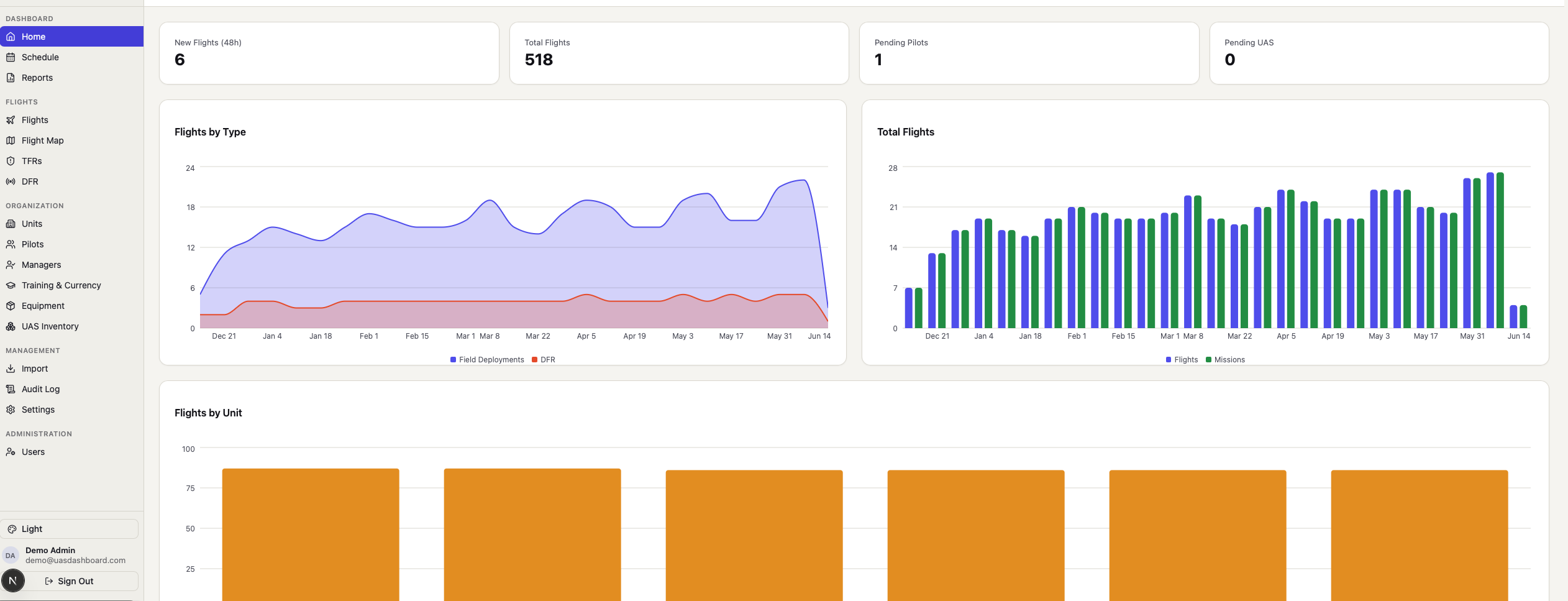
Task: Click the Equipment box icon
Action: tap(11, 306)
